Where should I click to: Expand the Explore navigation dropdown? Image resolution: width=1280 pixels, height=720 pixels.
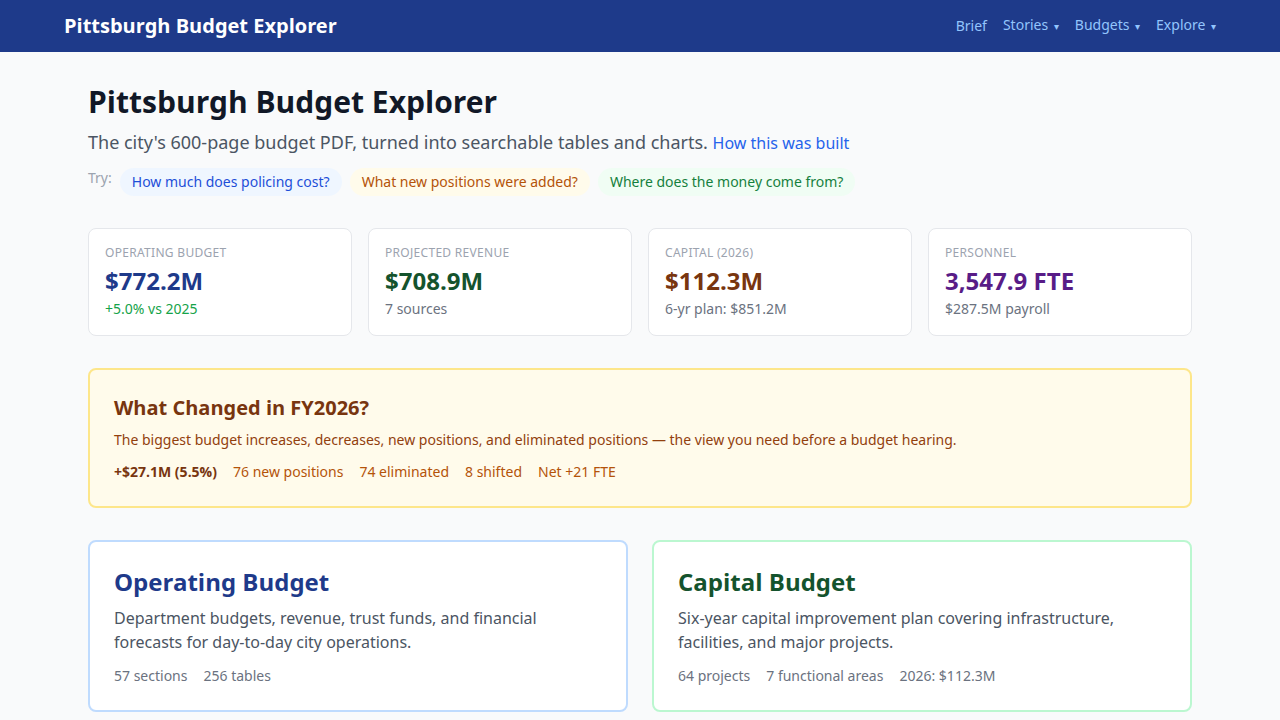coord(1186,25)
